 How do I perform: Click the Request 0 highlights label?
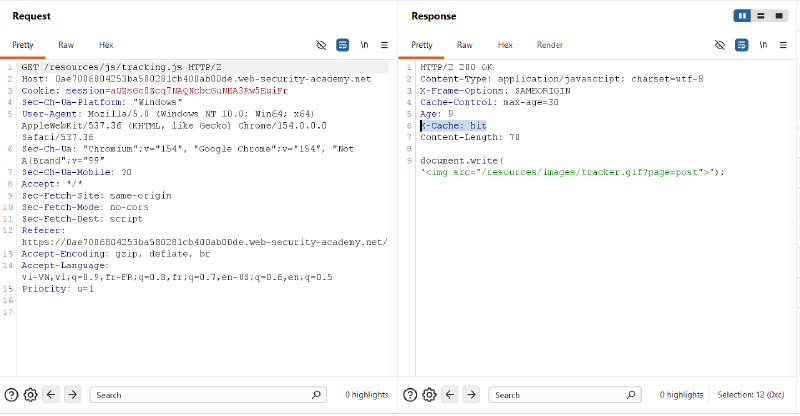click(366, 395)
